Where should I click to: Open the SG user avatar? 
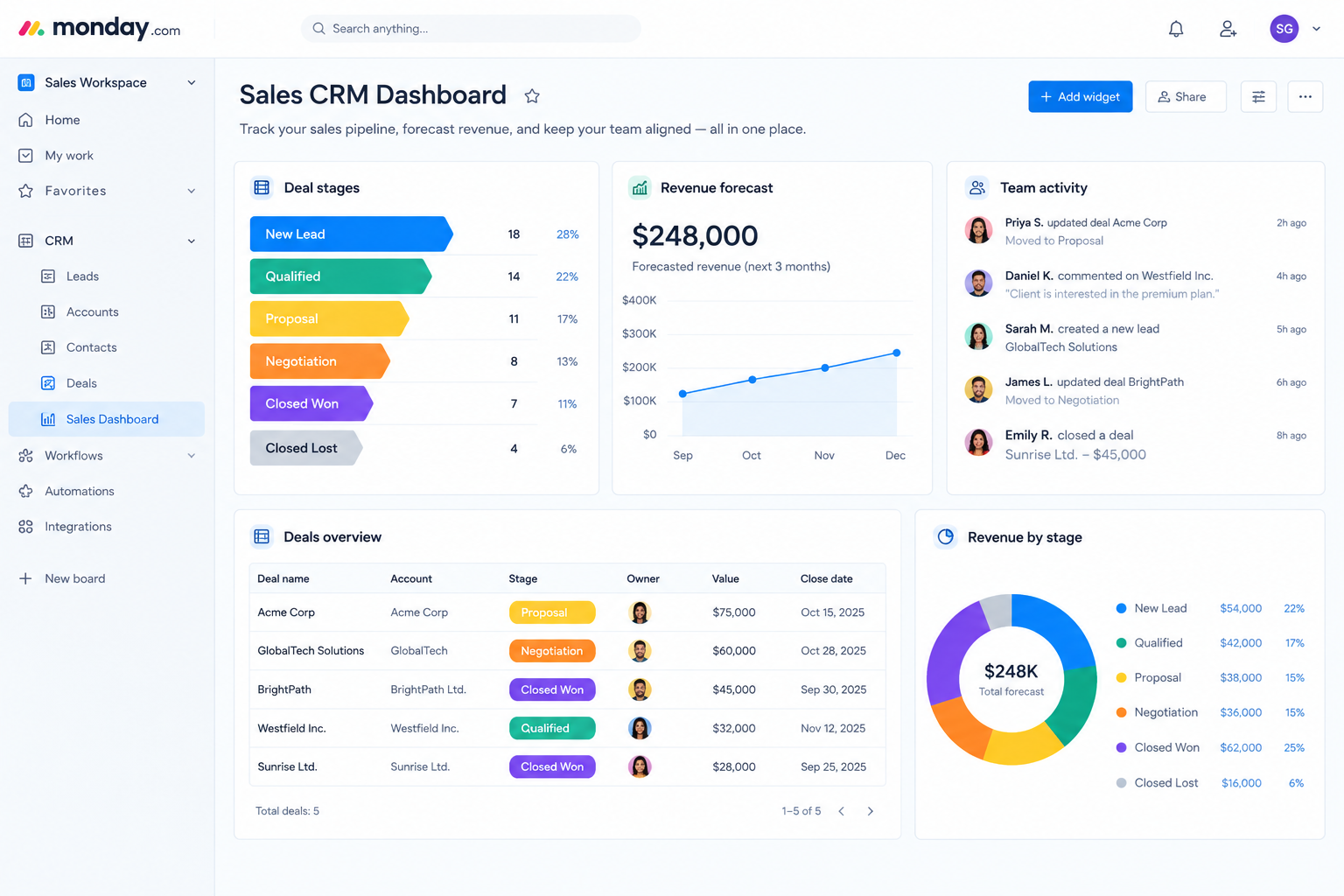(1284, 29)
